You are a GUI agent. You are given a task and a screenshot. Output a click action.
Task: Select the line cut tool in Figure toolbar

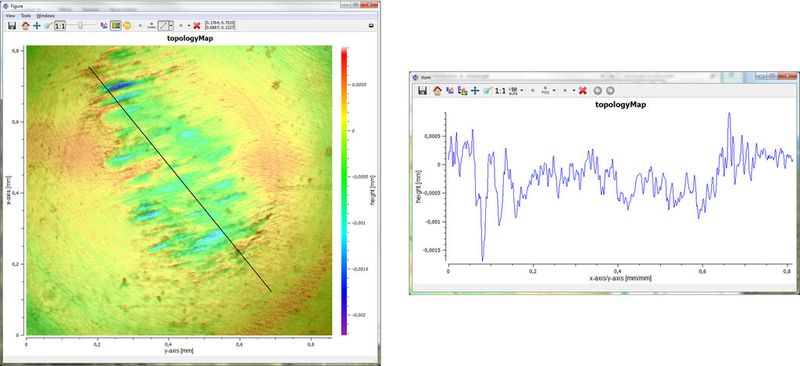162,26
